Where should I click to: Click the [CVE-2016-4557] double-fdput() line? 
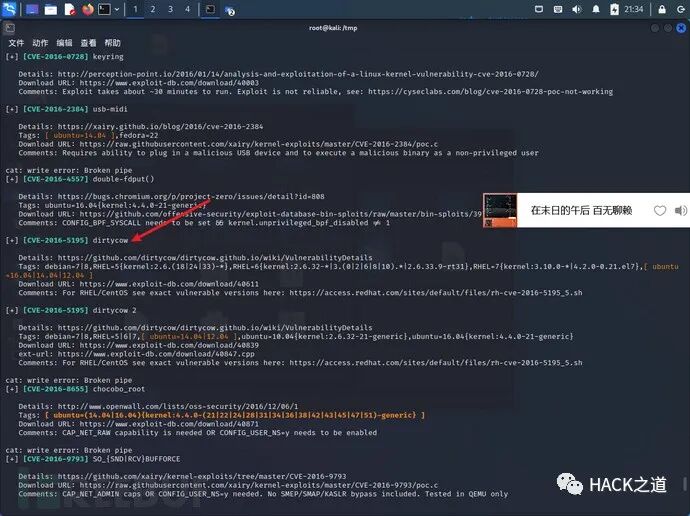tap(80, 179)
